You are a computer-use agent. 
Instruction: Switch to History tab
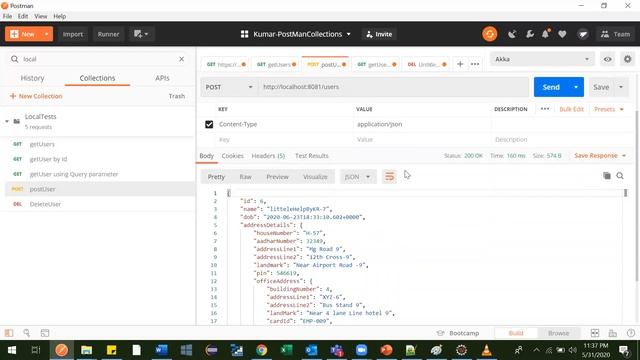point(32,78)
